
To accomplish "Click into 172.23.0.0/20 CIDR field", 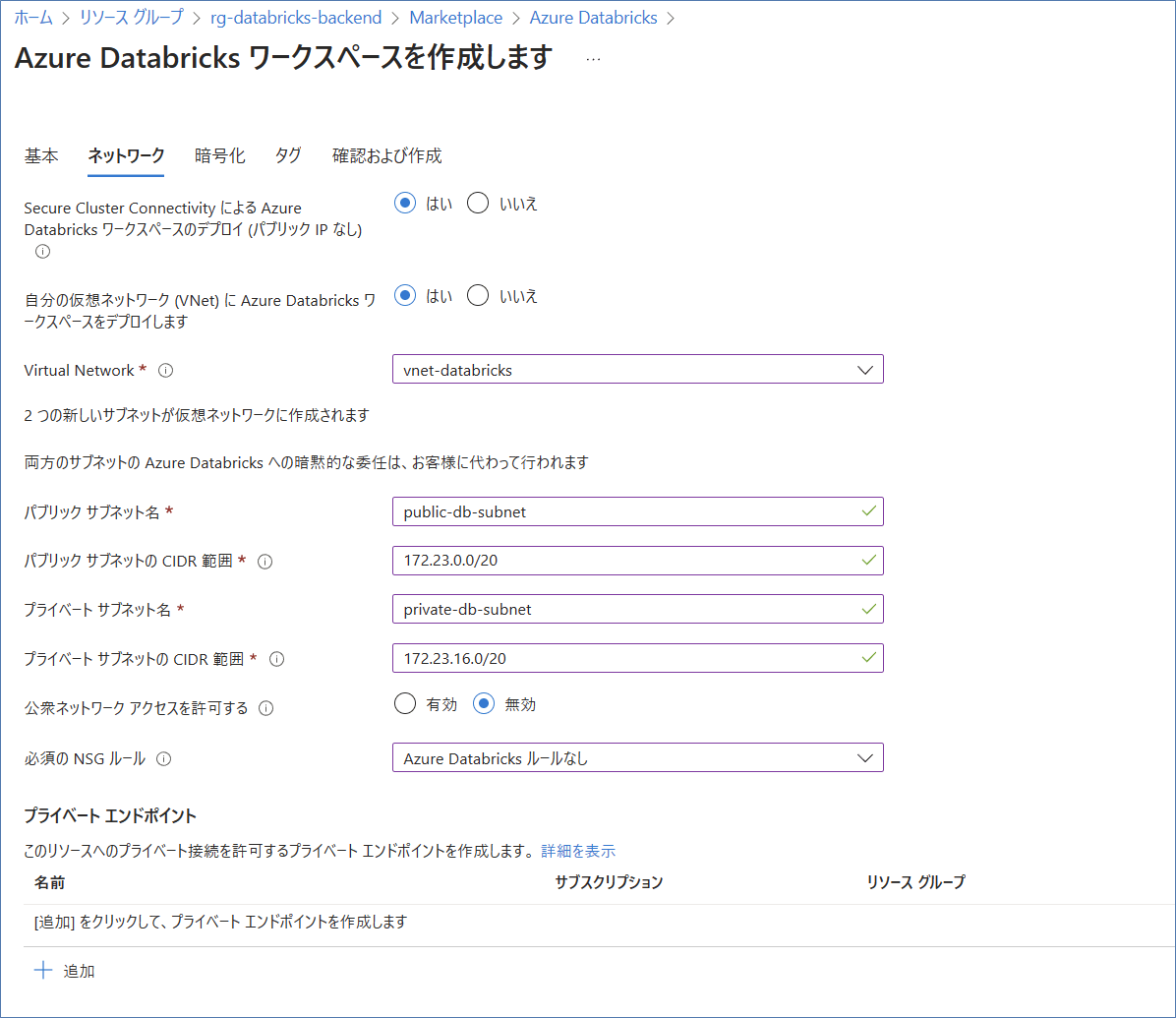I will (637, 561).
